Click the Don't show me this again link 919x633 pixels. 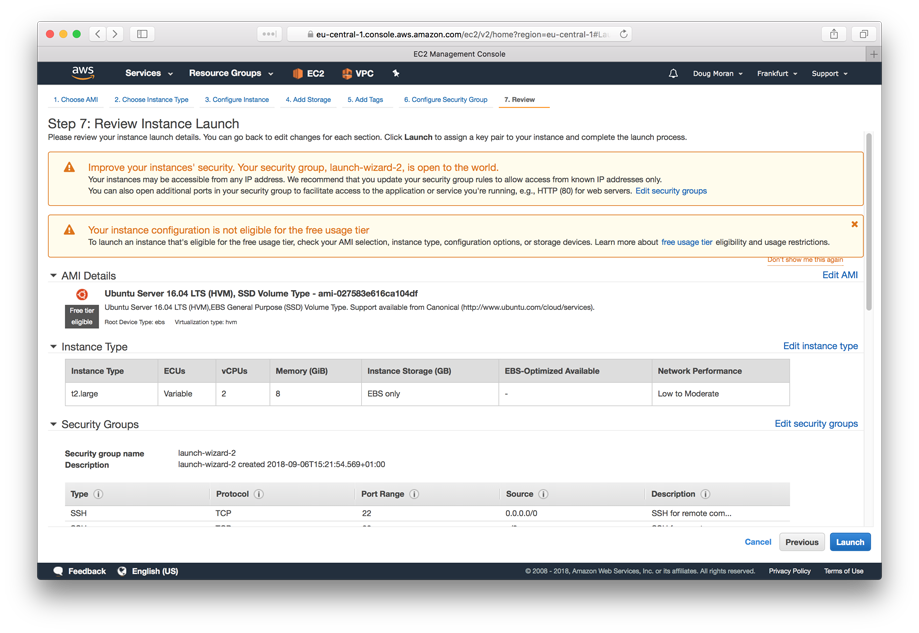pyautogui.click(x=805, y=260)
